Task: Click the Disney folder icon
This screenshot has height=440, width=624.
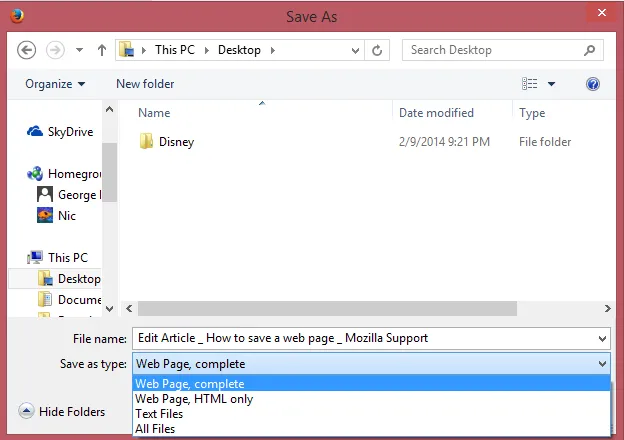Action: [146, 142]
